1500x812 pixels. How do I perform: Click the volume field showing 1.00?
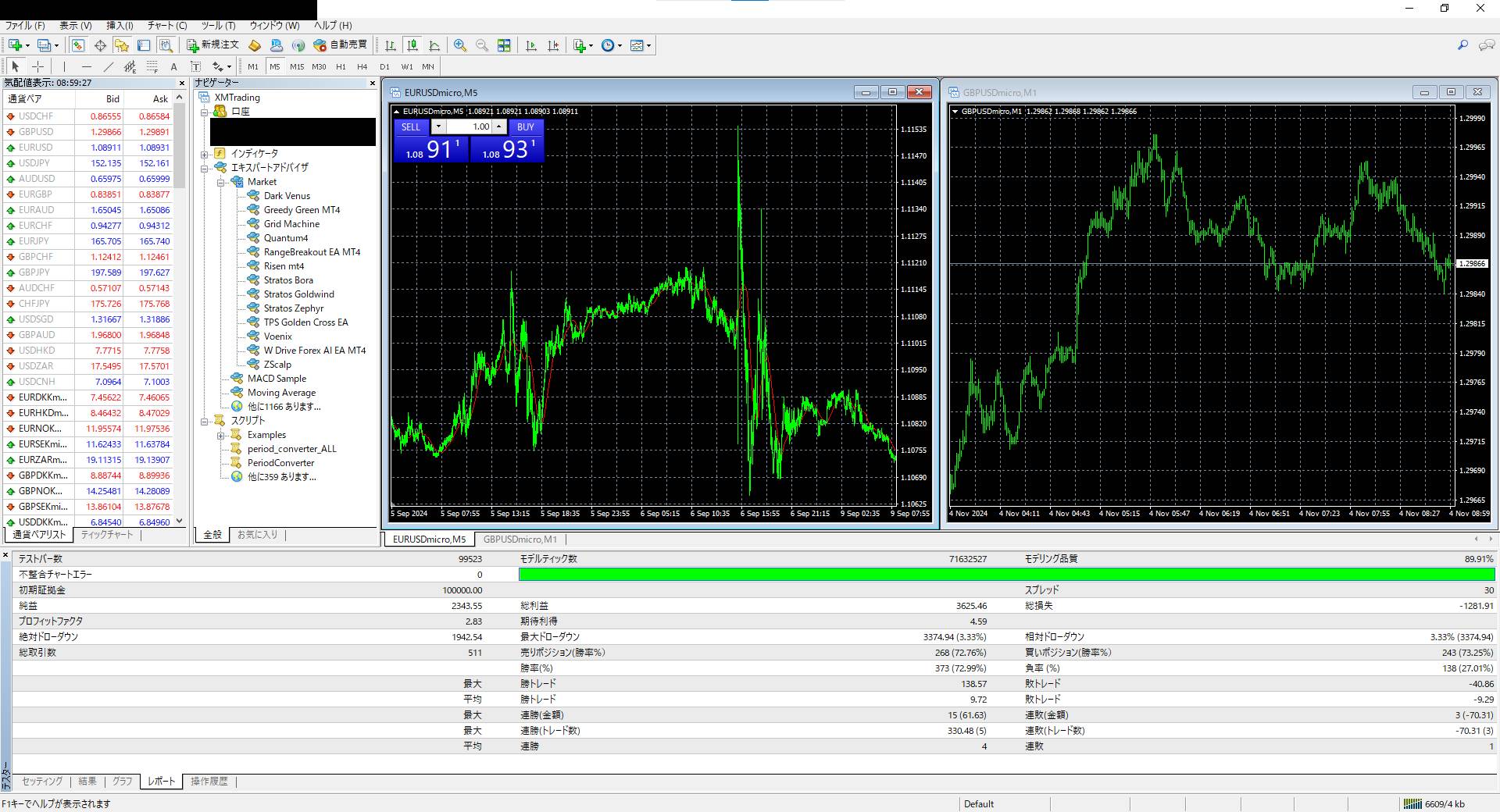(x=469, y=126)
